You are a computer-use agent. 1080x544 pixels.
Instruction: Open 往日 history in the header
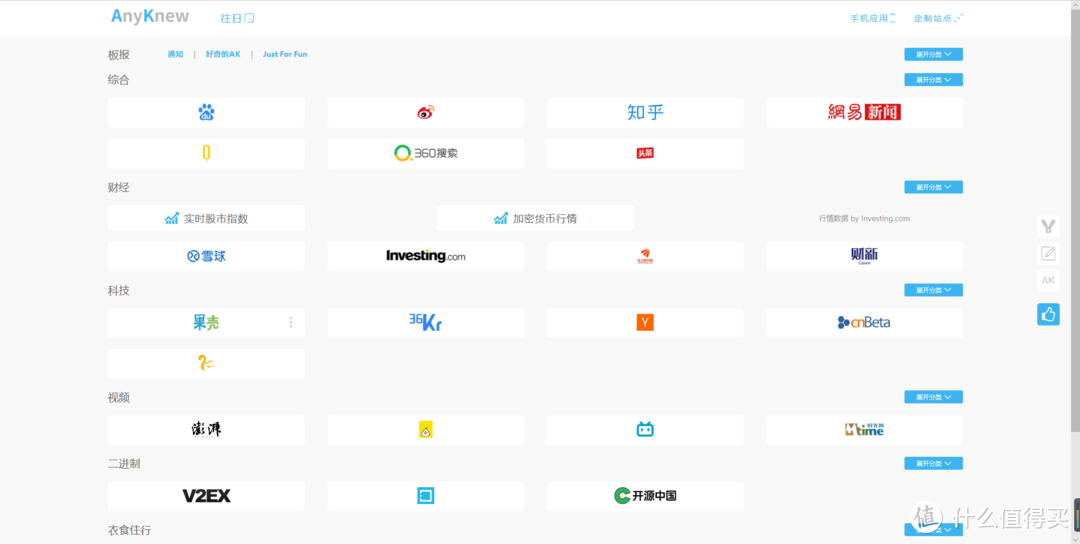click(237, 19)
